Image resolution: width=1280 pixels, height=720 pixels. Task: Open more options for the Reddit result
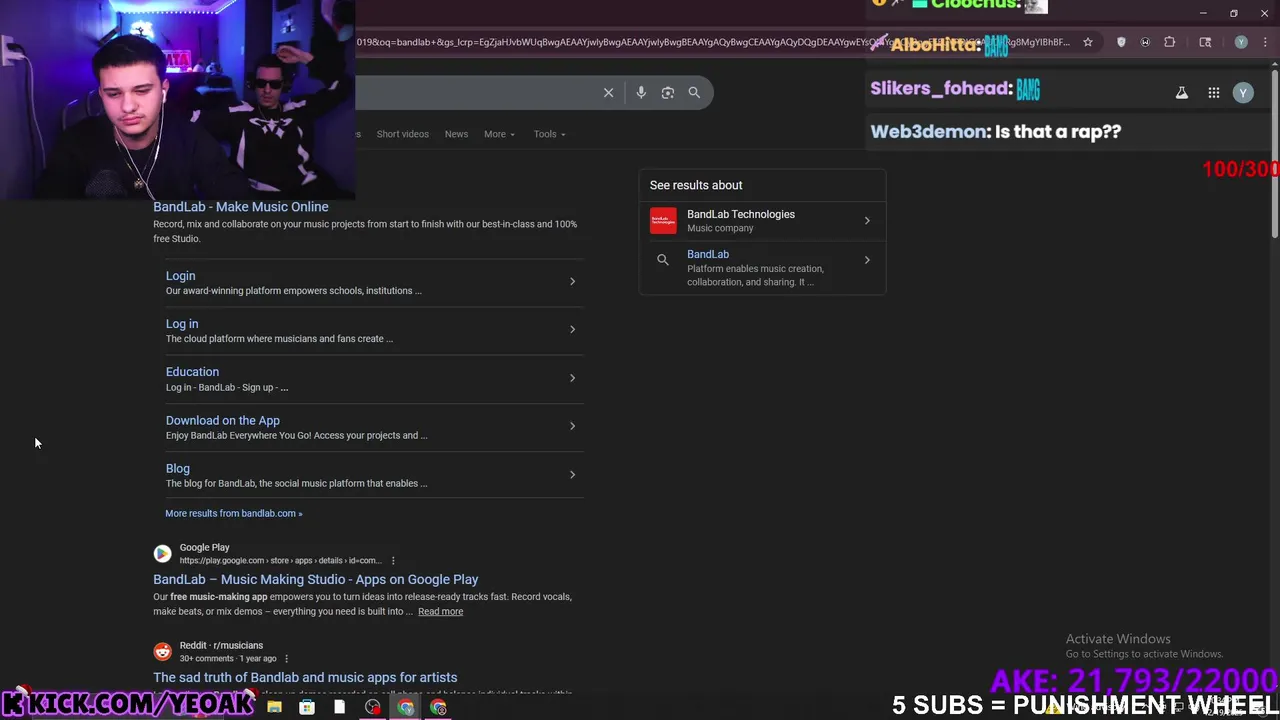click(286, 659)
